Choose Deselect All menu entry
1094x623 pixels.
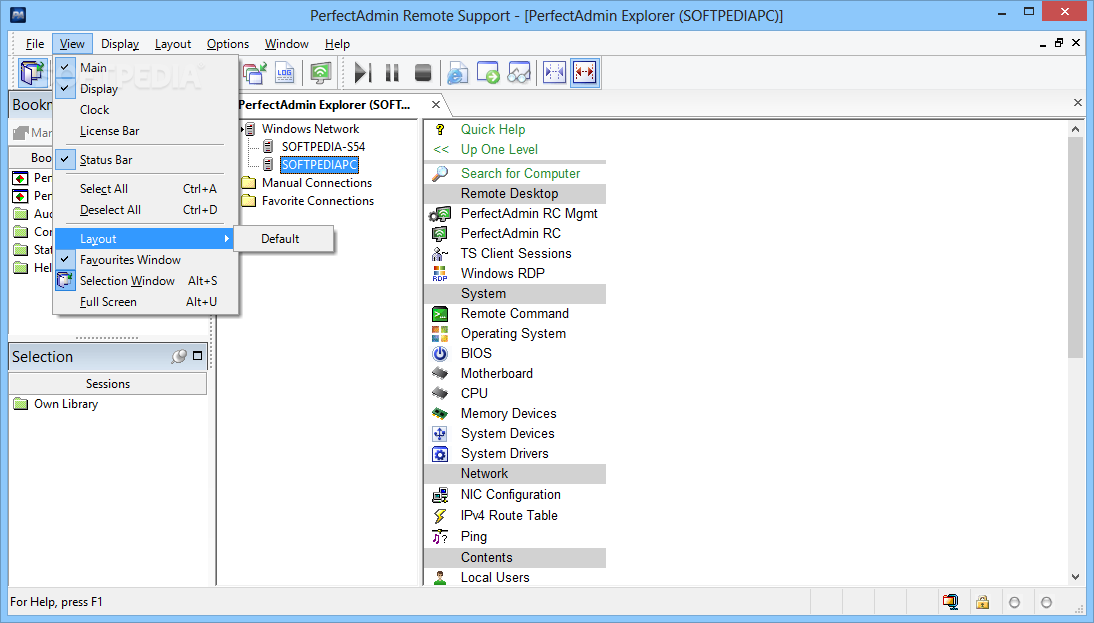[145, 209]
